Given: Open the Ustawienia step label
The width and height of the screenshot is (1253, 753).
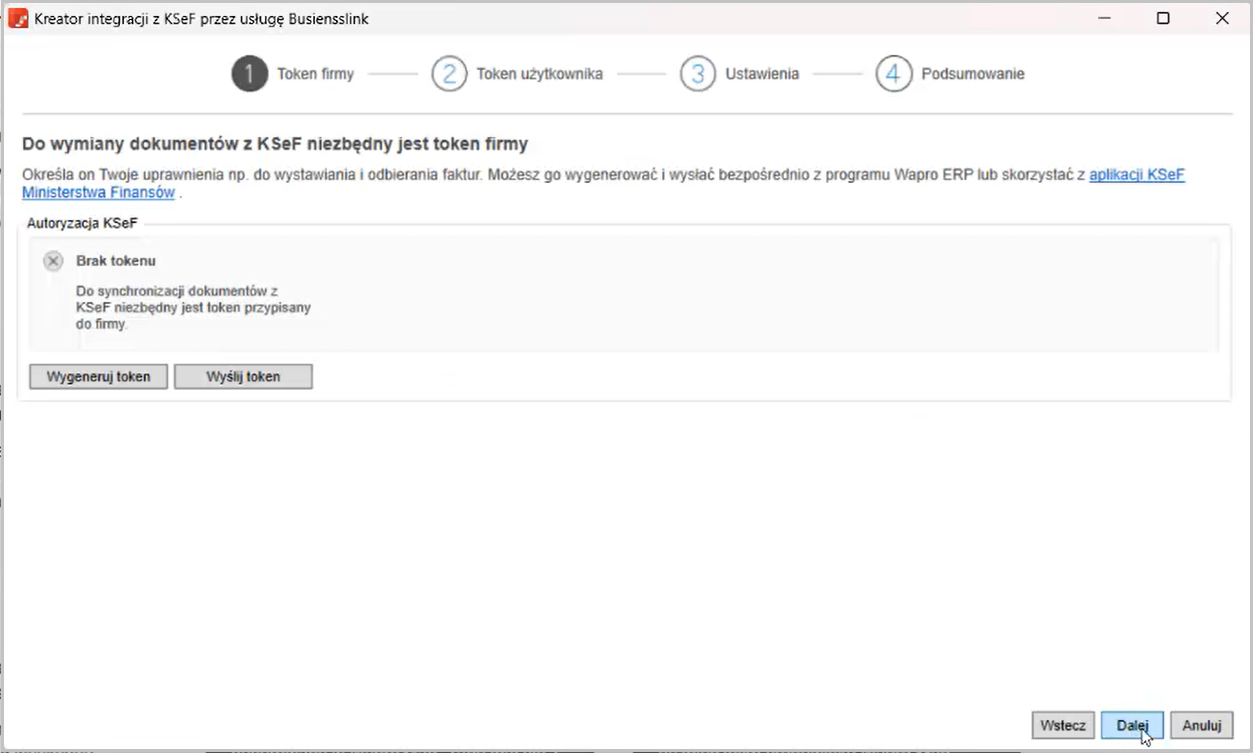Looking at the screenshot, I should 762,74.
